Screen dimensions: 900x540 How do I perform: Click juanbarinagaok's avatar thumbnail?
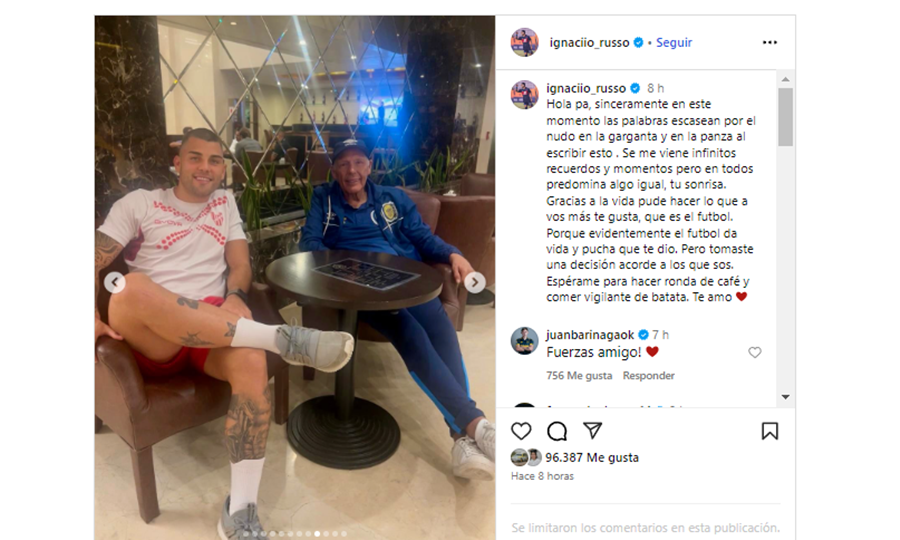point(525,341)
